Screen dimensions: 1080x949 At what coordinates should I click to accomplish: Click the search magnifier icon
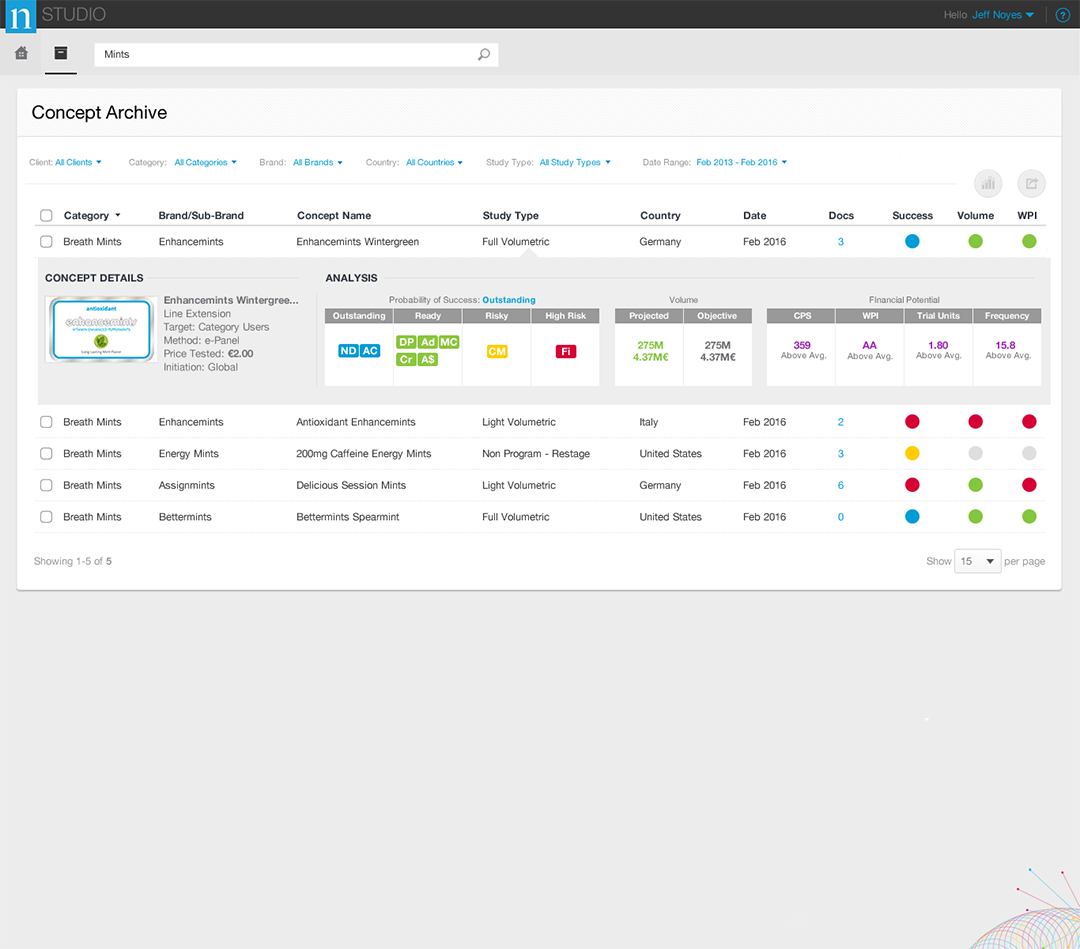[484, 54]
